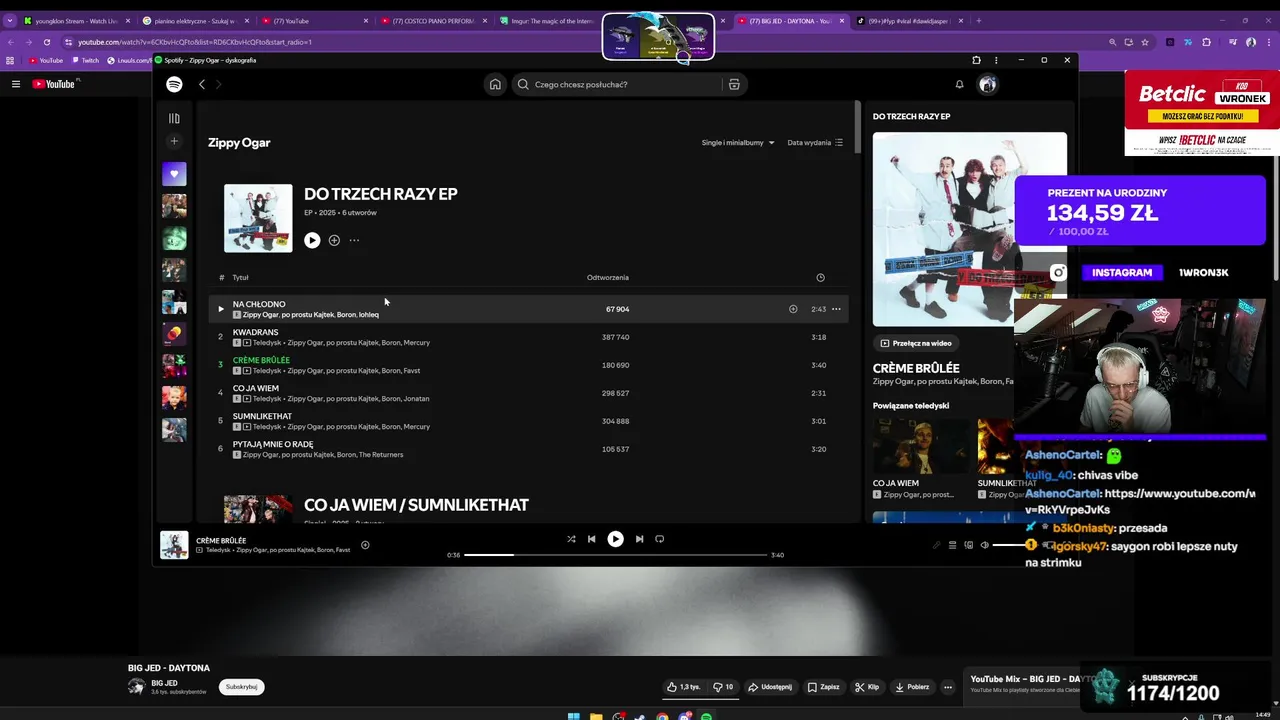Open the Spotify profile avatar
This screenshot has width=1280, height=720.
pyautogui.click(x=987, y=85)
